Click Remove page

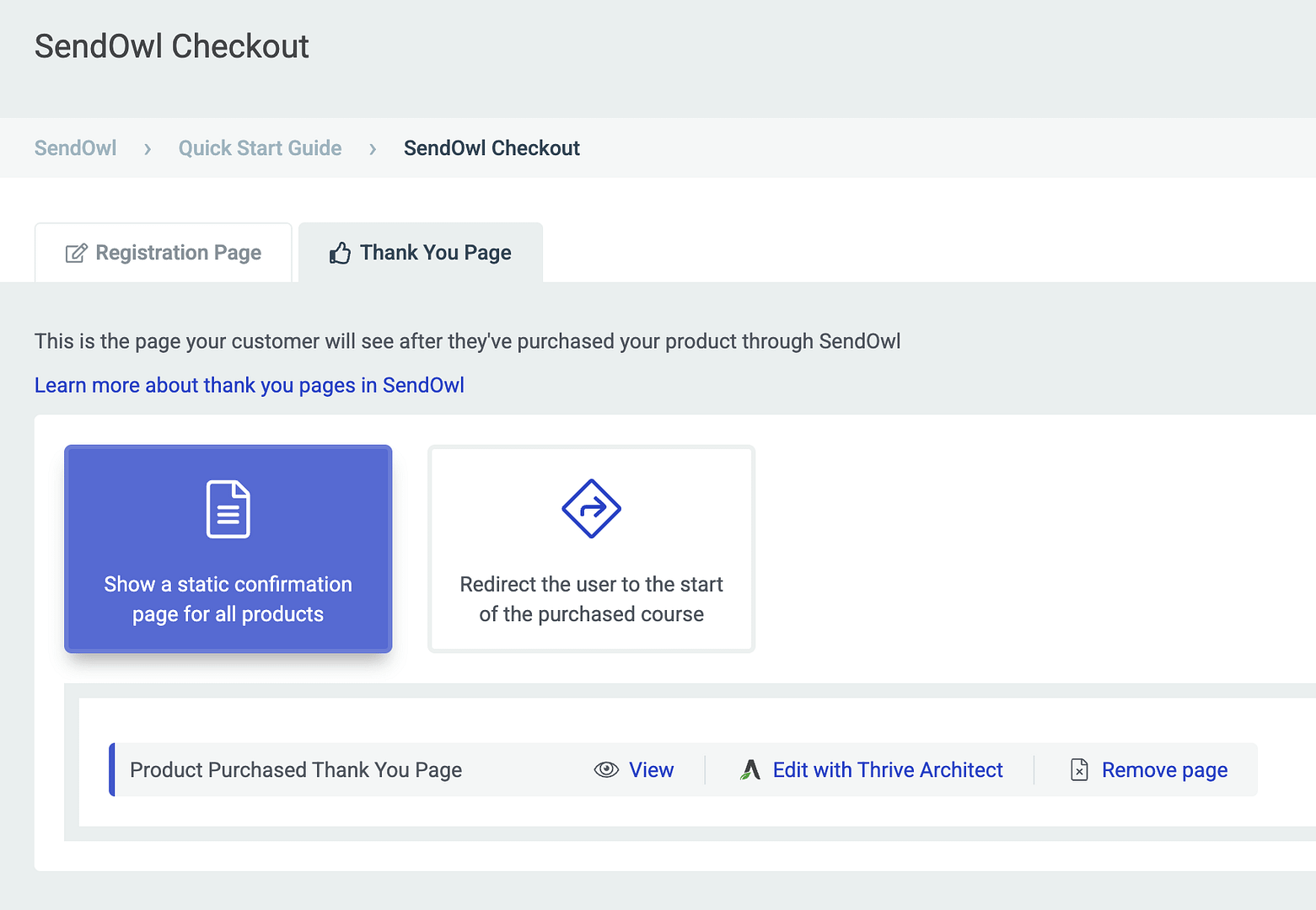pos(1164,769)
